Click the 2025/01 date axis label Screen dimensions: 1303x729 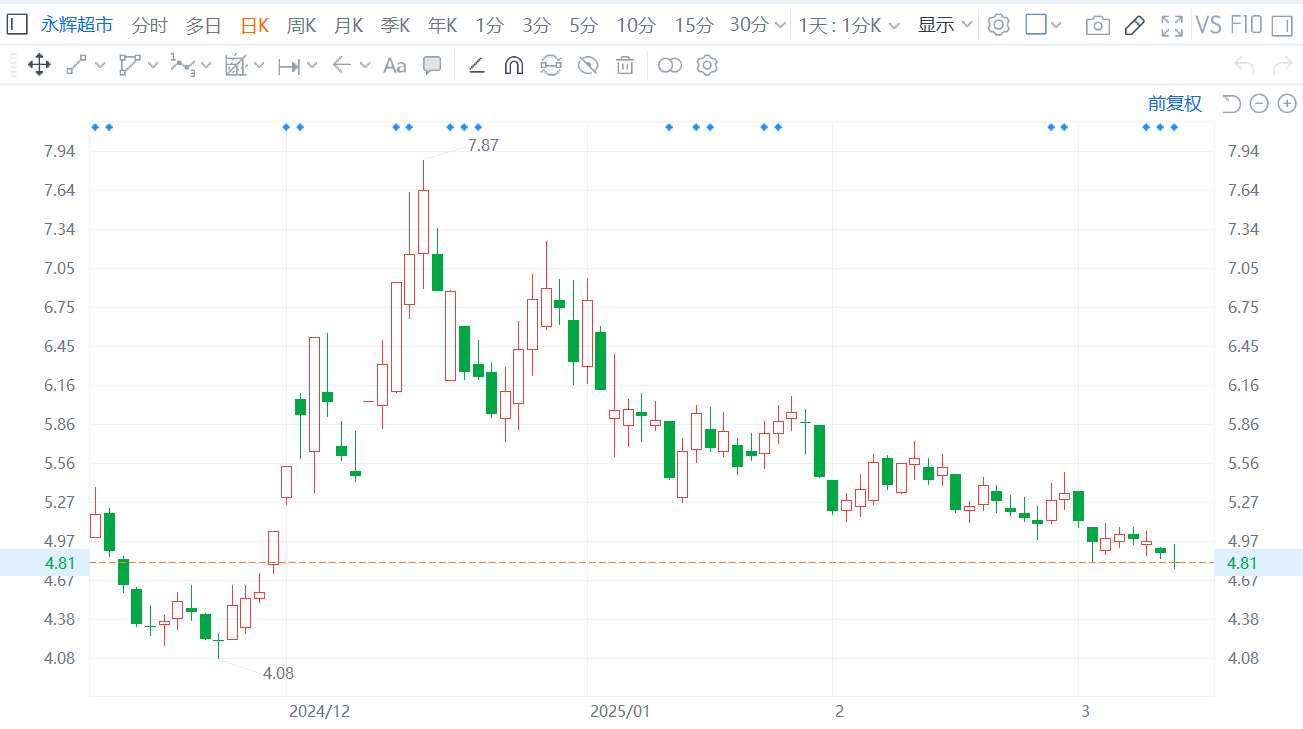pos(620,712)
